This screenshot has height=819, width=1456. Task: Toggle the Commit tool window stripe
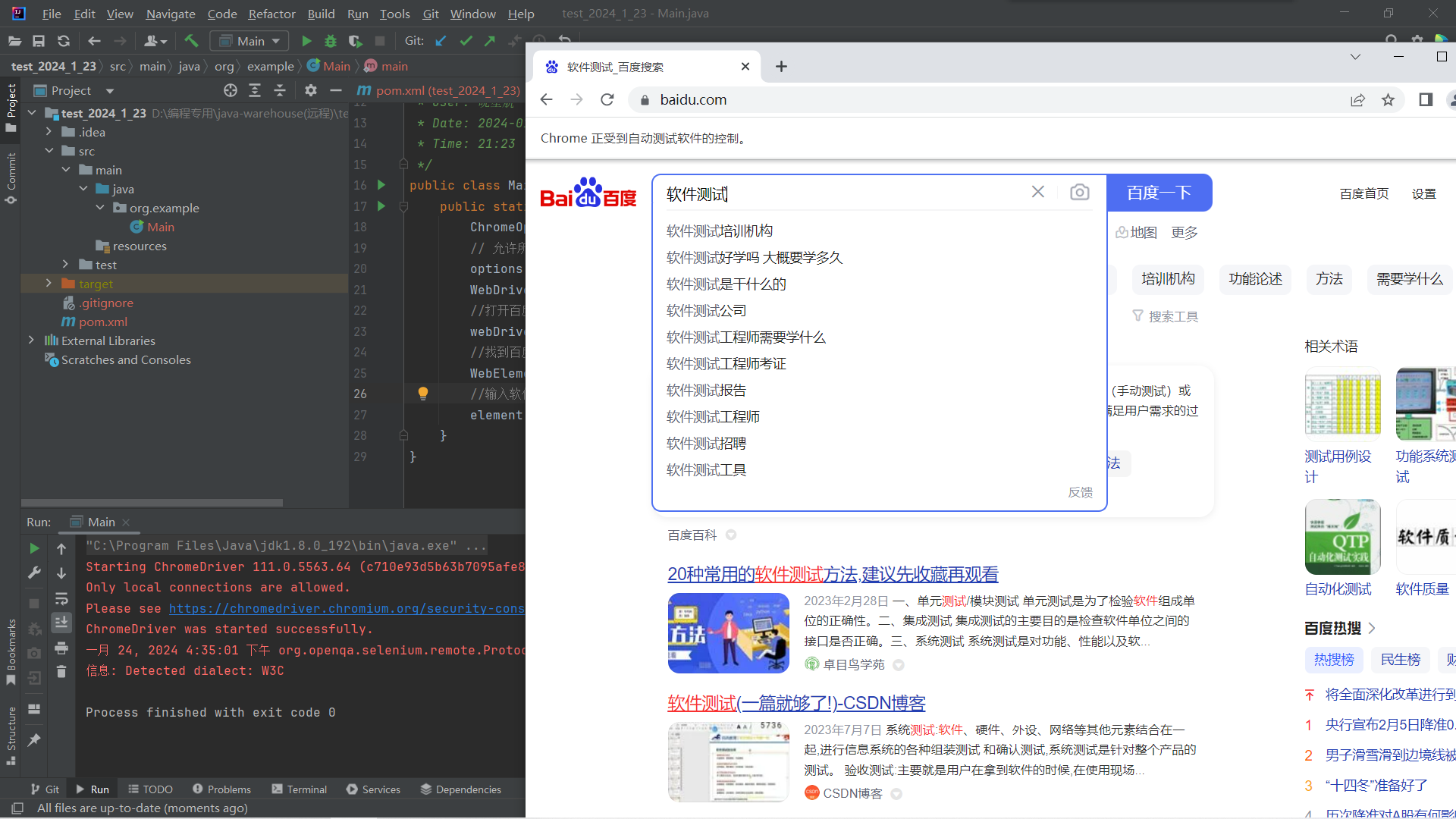[x=11, y=178]
